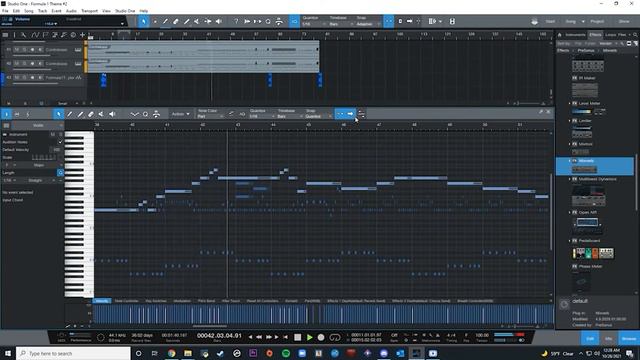This screenshot has height=360, width=640.
Task: Open the Major scale type dropdown
Action: click(41, 165)
